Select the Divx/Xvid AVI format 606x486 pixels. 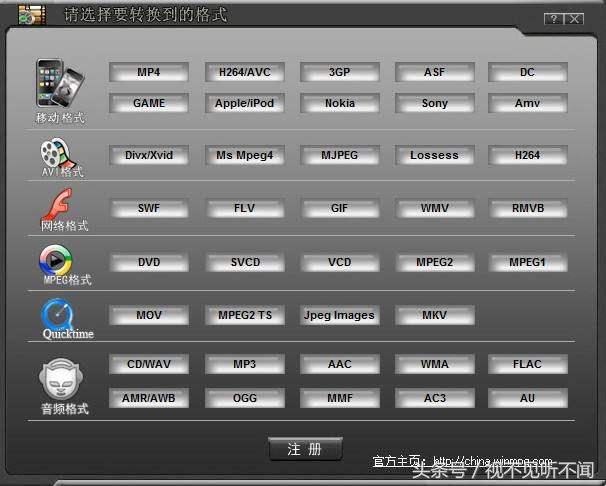pos(149,156)
